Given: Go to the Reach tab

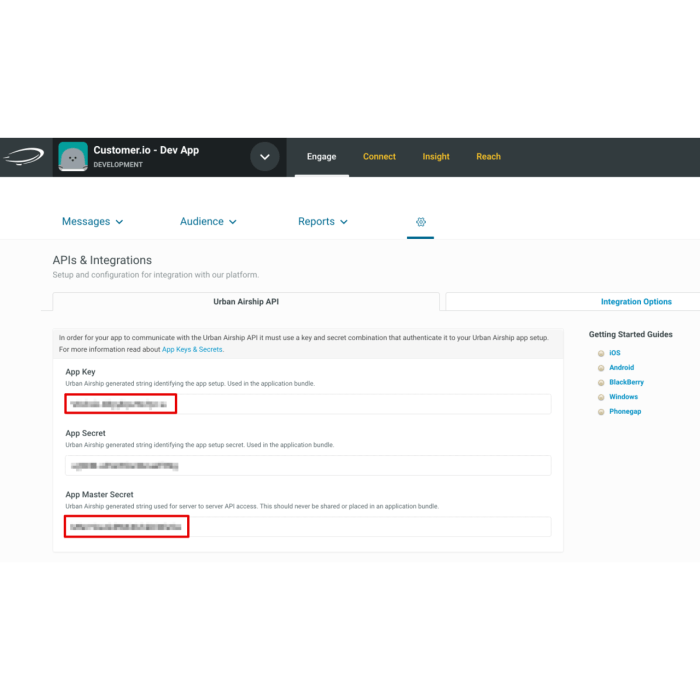Looking at the screenshot, I should [x=488, y=157].
